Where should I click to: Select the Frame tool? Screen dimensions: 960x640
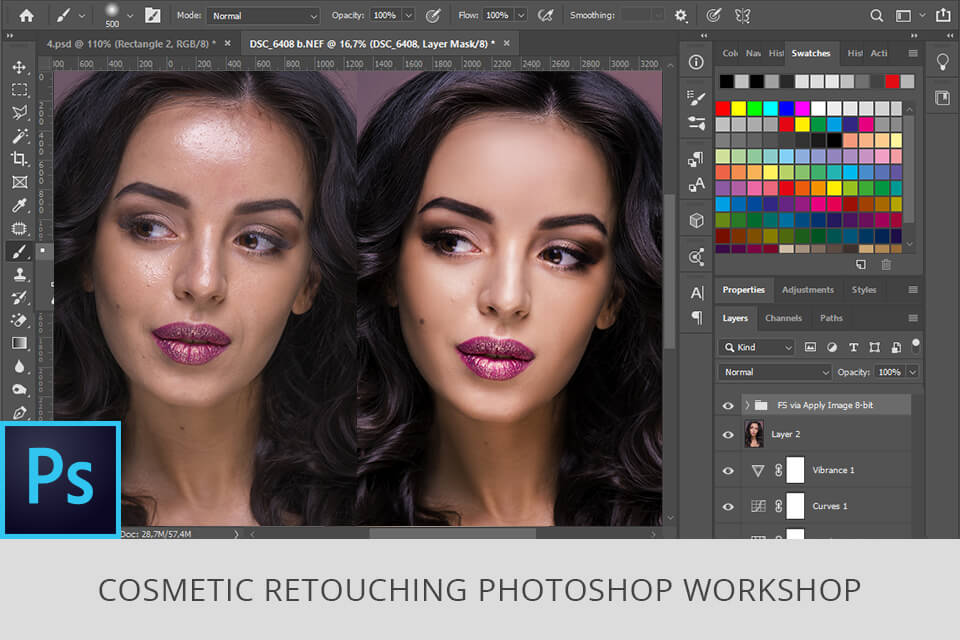coord(20,182)
